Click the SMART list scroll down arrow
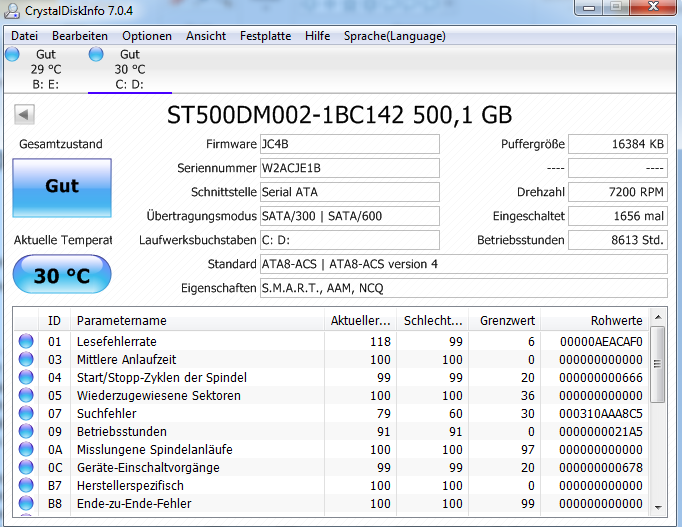 658,507
